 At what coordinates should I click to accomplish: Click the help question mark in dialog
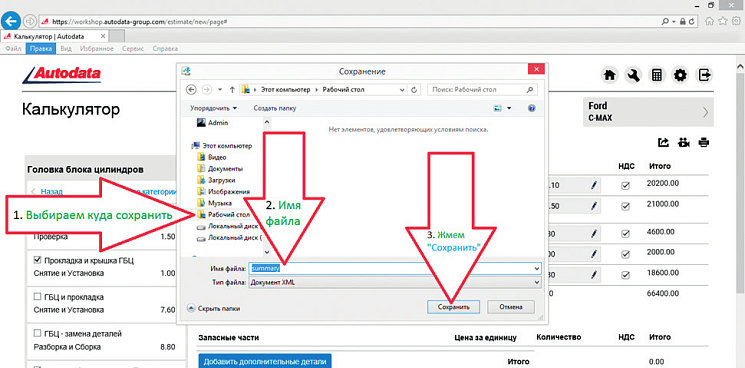pos(532,108)
